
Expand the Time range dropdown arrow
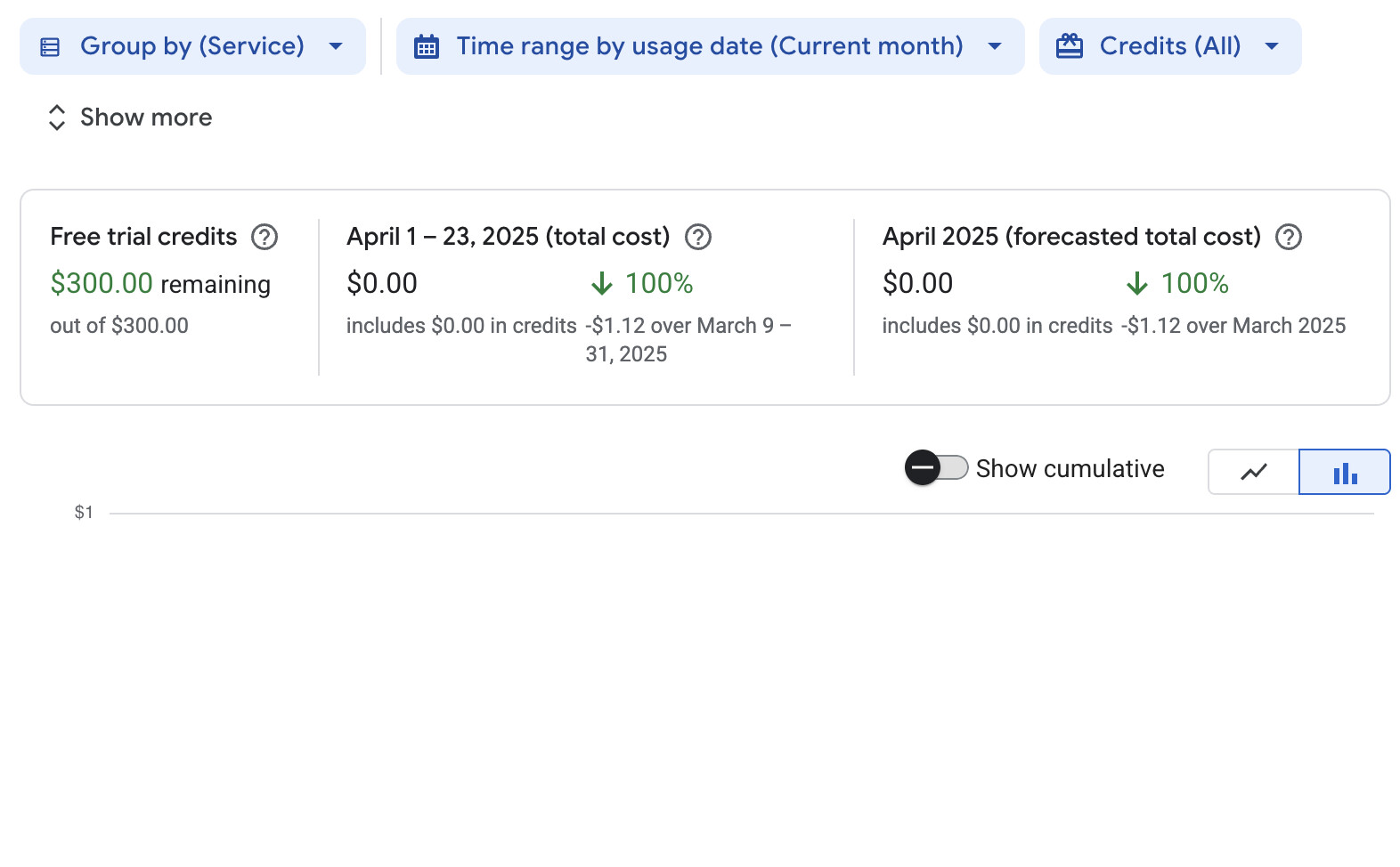pos(995,46)
